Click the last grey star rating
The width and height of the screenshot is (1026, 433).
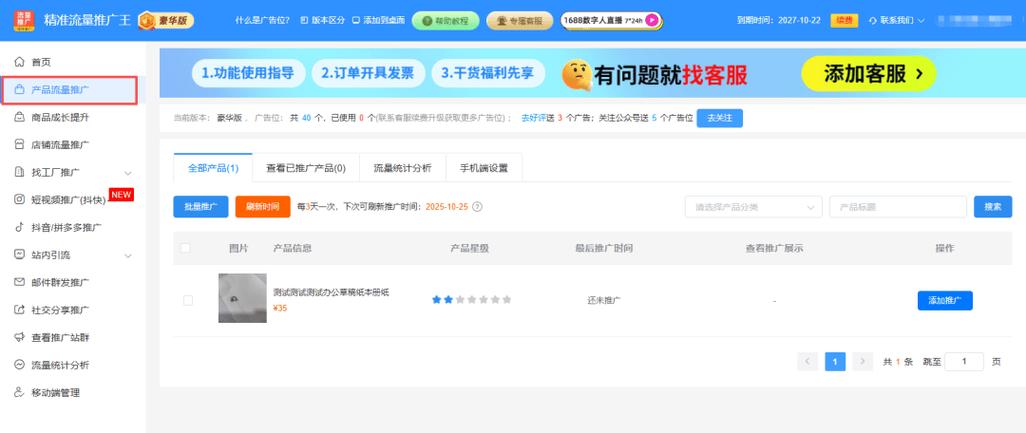[506, 300]
